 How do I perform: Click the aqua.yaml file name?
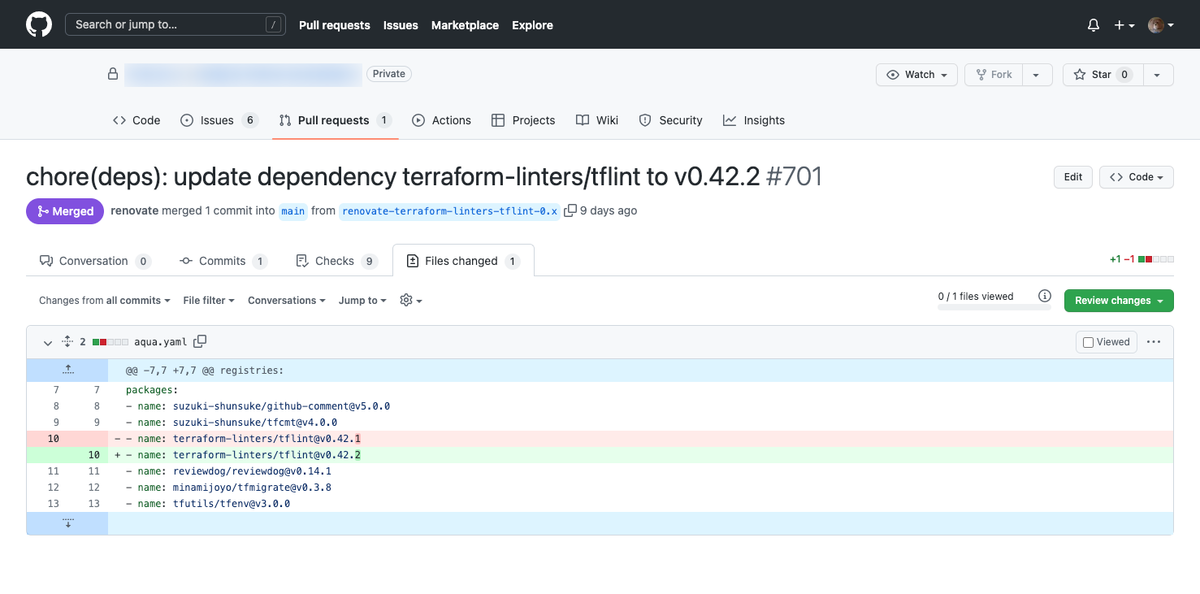(x=160, y=342)
